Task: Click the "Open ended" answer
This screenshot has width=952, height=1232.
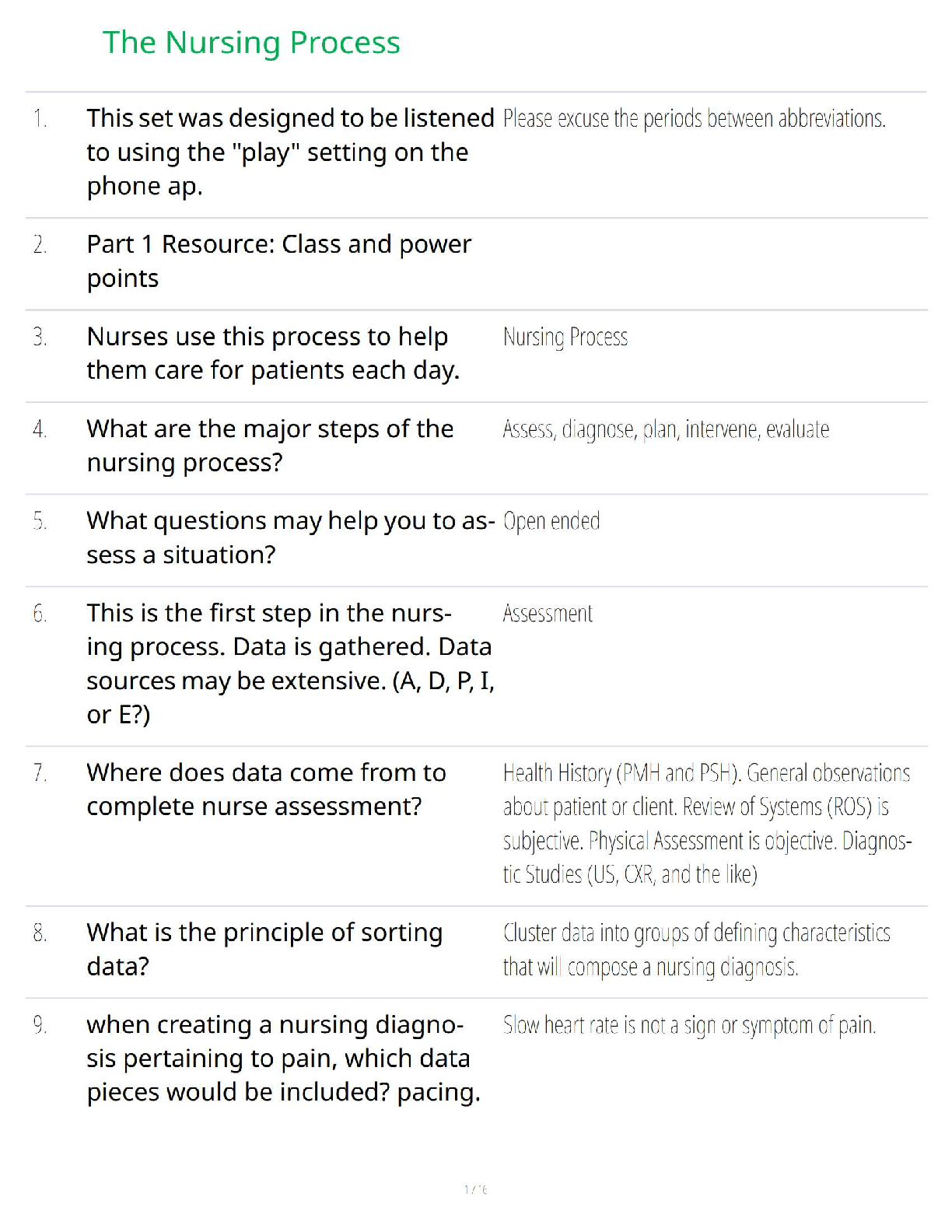Action: click(551, 521)
